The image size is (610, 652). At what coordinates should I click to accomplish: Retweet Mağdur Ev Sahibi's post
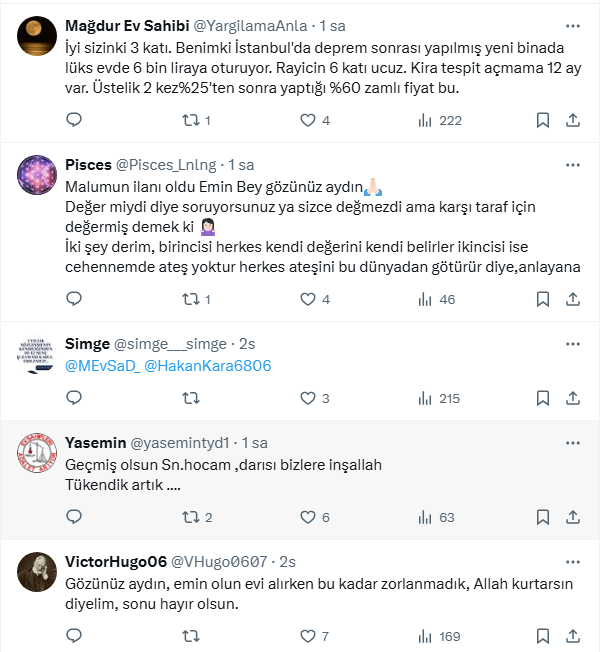189,120
